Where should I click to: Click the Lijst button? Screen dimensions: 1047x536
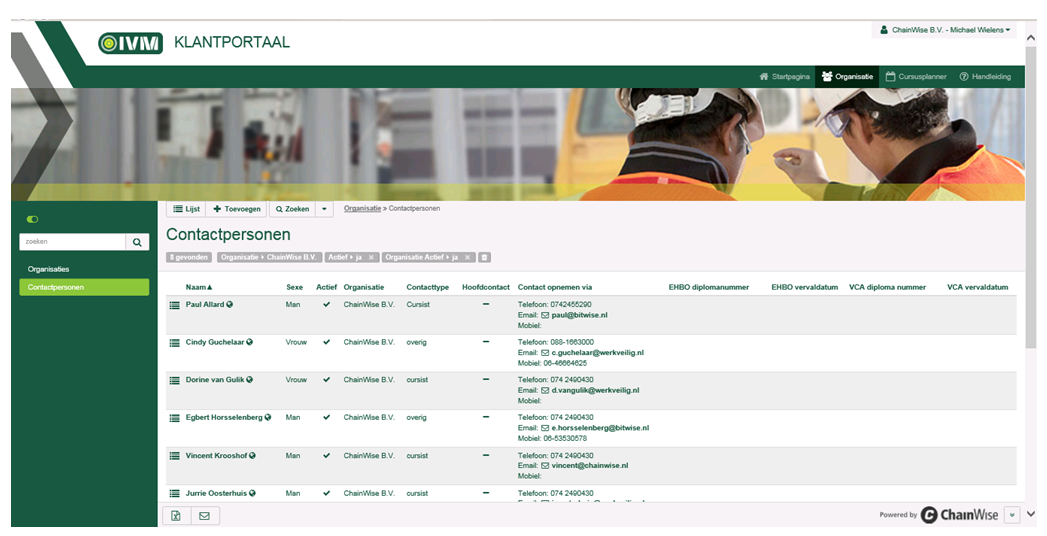(186, 209)
